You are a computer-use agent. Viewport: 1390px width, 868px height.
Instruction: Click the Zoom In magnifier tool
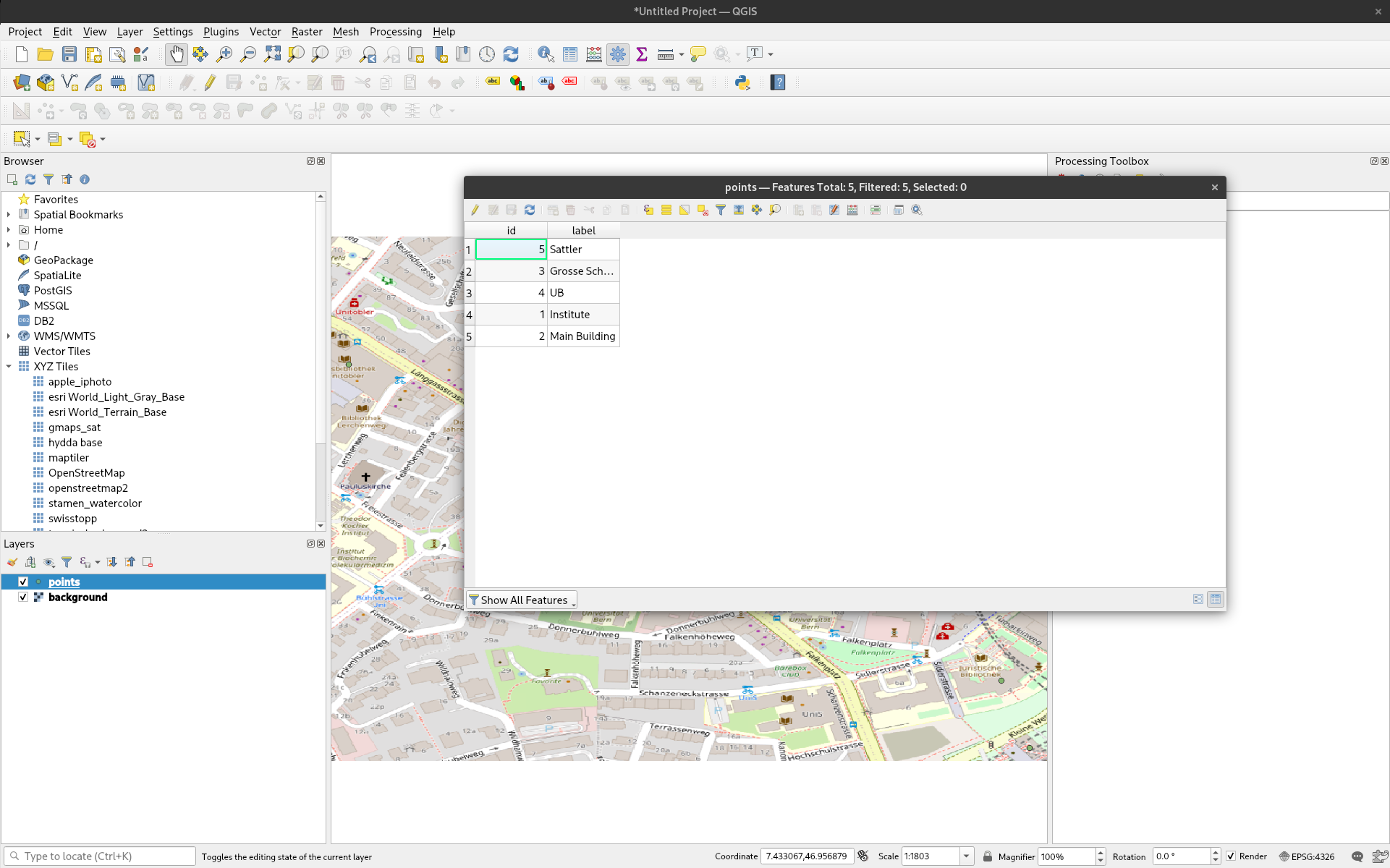click(x=224, y=54)
